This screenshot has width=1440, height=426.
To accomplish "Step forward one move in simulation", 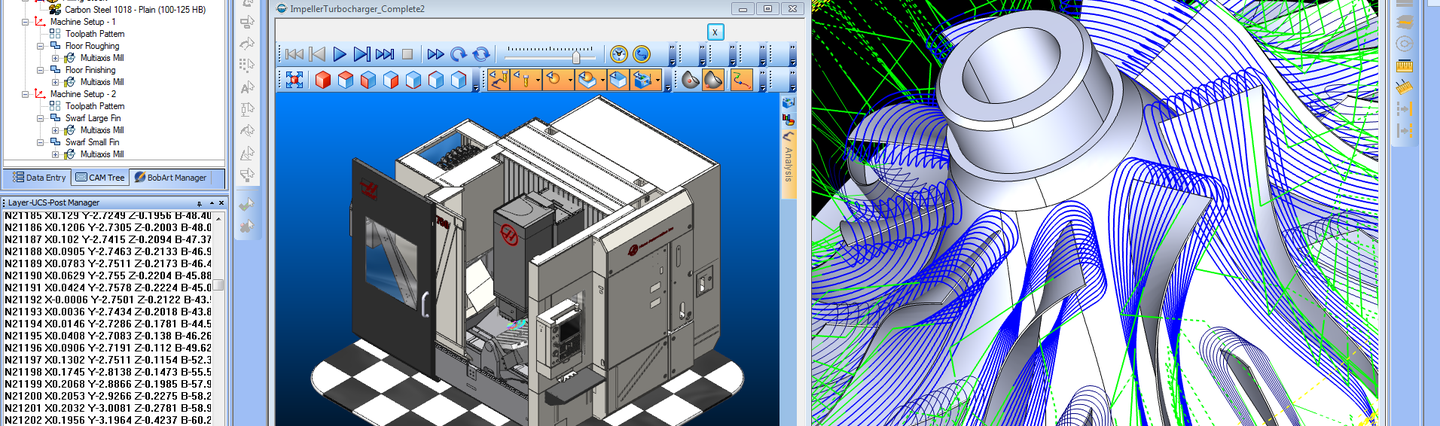I will click(x=362, y=54).
